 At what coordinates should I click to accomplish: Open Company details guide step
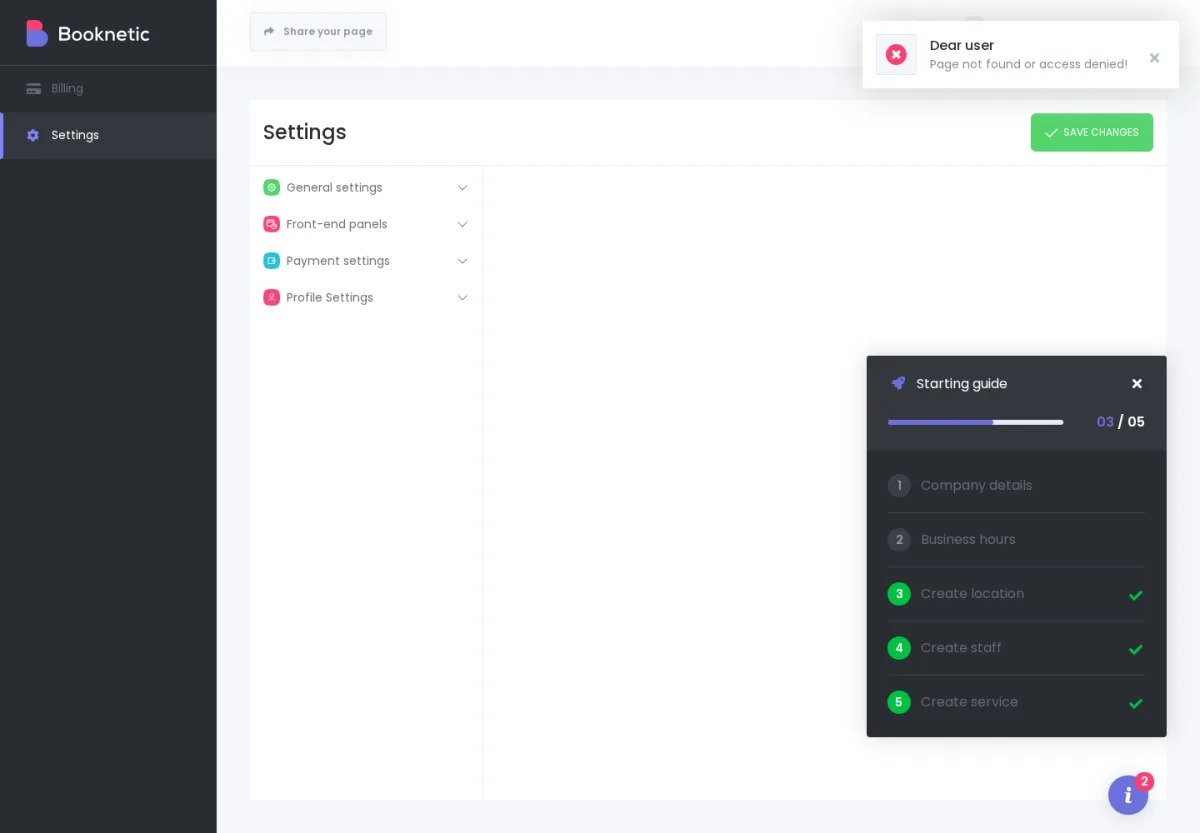coord(1016,486)
